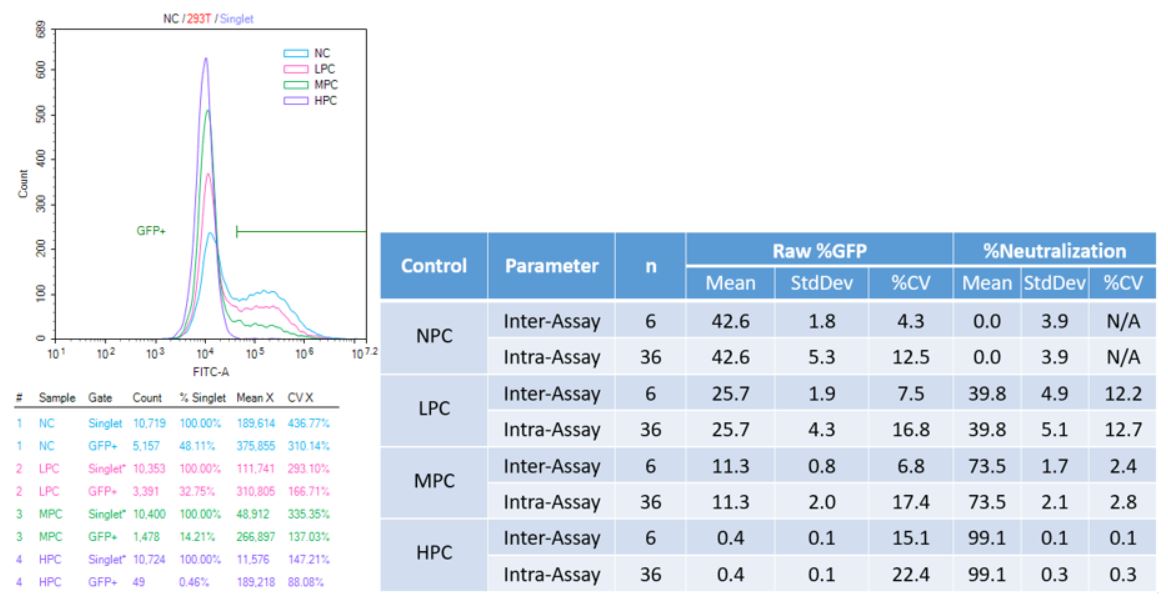Click the GFP+ gate label on the histogram
The height and width of the screenshot is (605, 1168).
pos(151,231)
